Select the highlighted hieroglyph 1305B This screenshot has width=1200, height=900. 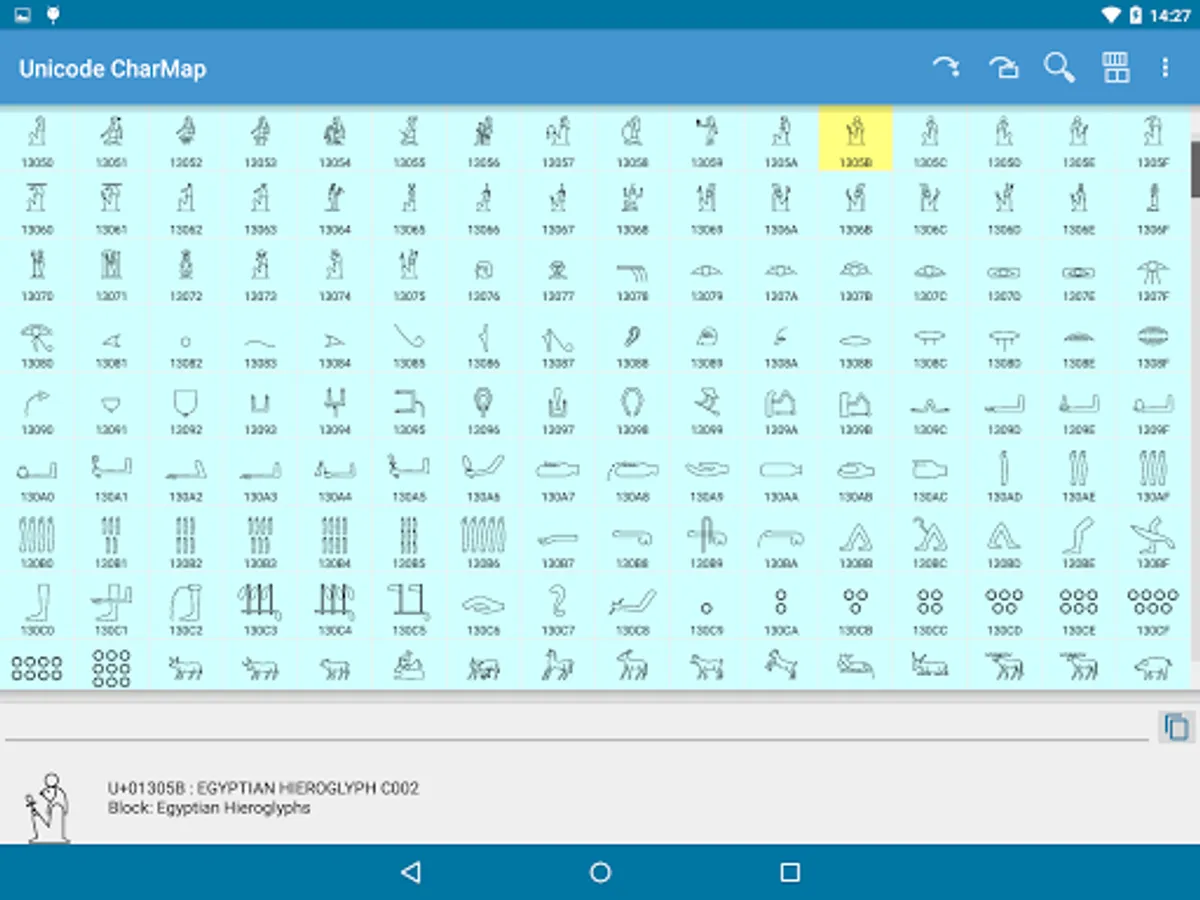click(x=856, y=138)
